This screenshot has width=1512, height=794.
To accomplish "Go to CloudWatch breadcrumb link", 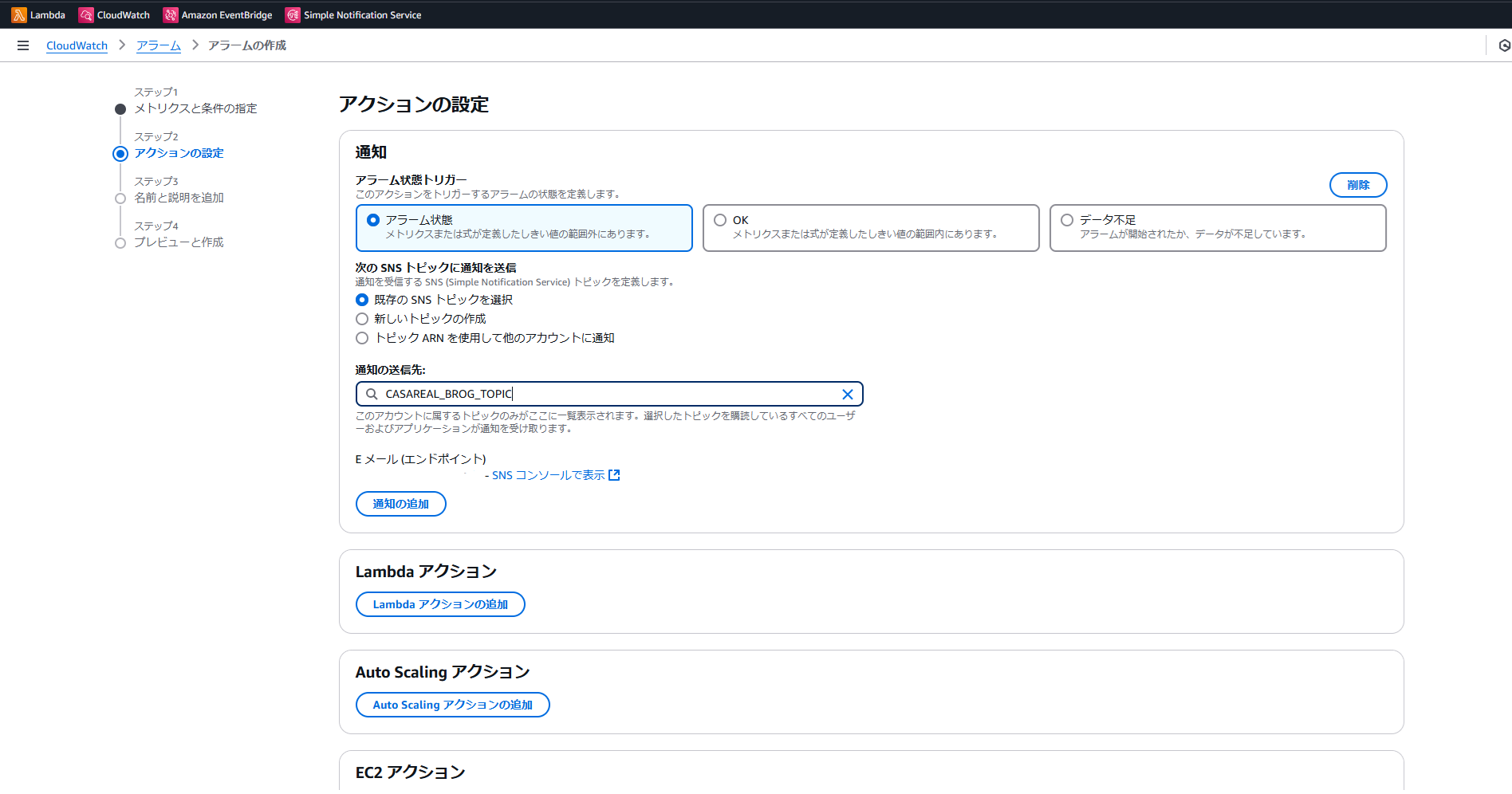I will [77, 45].
